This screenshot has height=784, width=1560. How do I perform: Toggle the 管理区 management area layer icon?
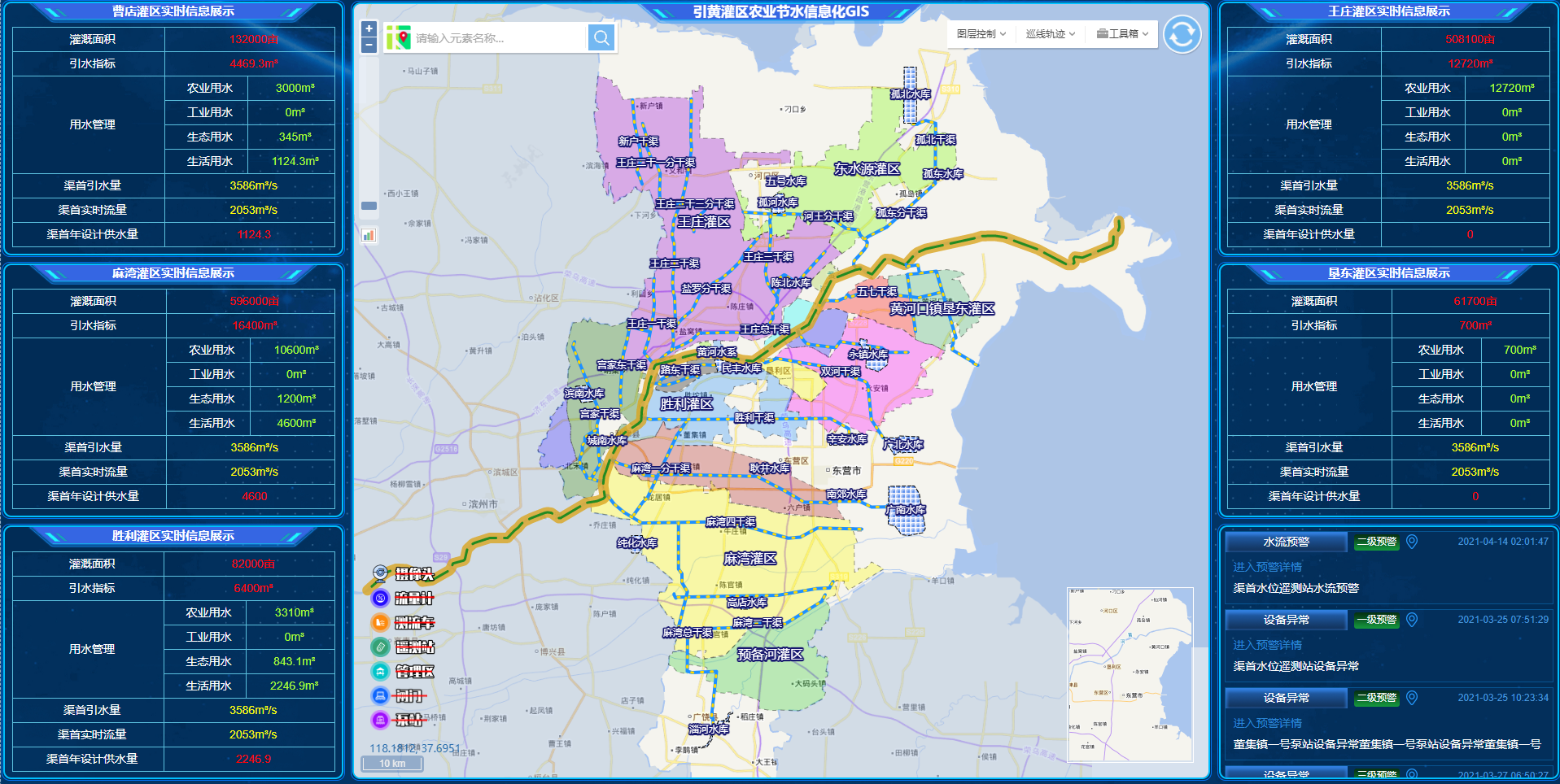point(380,671)
